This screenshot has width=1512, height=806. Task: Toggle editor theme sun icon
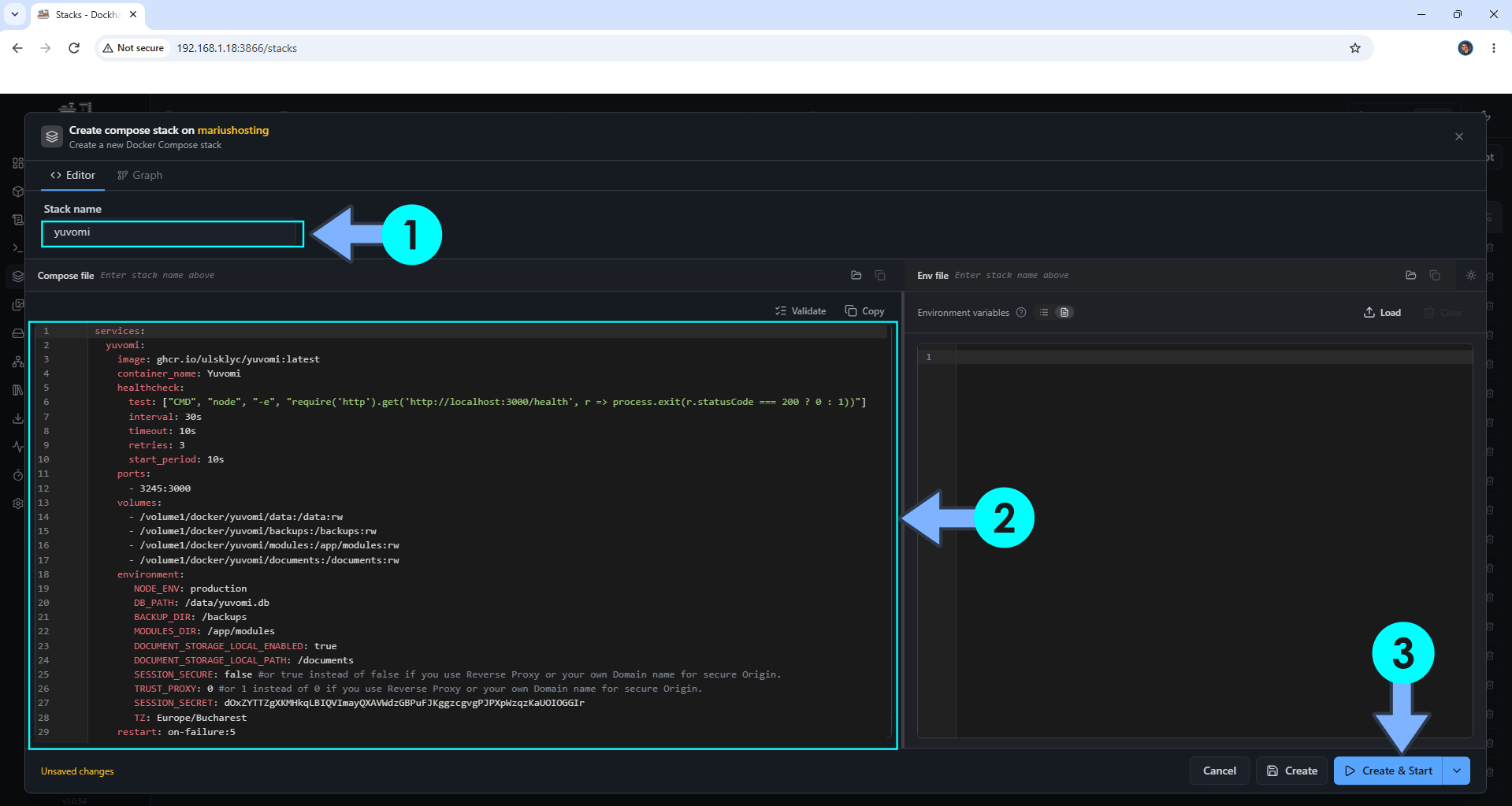coord(1471,275)
